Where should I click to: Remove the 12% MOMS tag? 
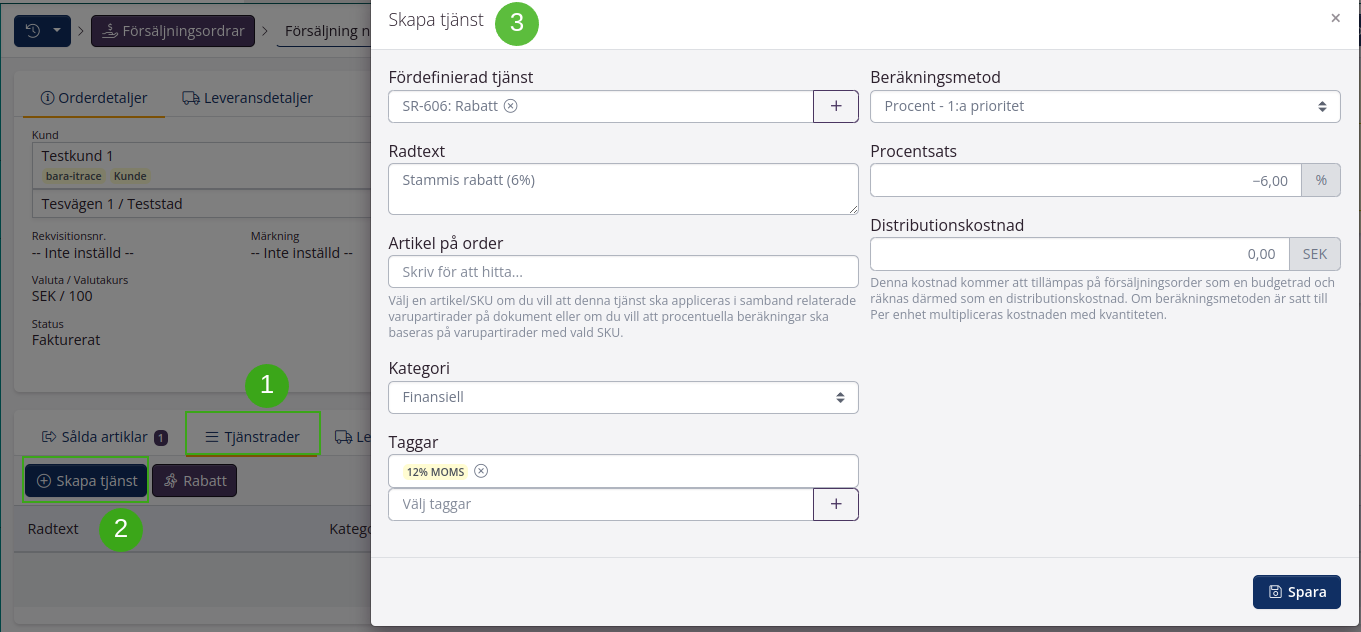481,471
